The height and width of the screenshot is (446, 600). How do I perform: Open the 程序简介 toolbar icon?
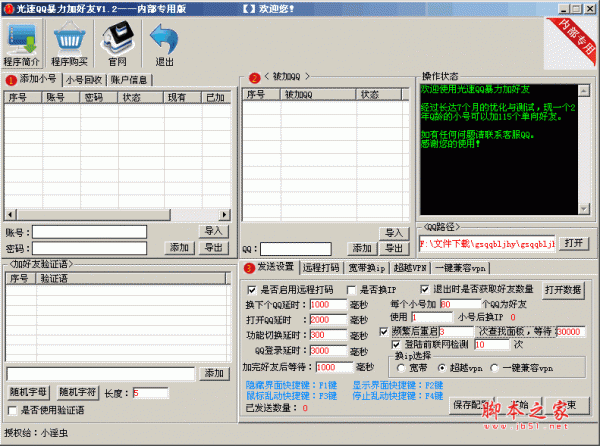tap(22, 44)
